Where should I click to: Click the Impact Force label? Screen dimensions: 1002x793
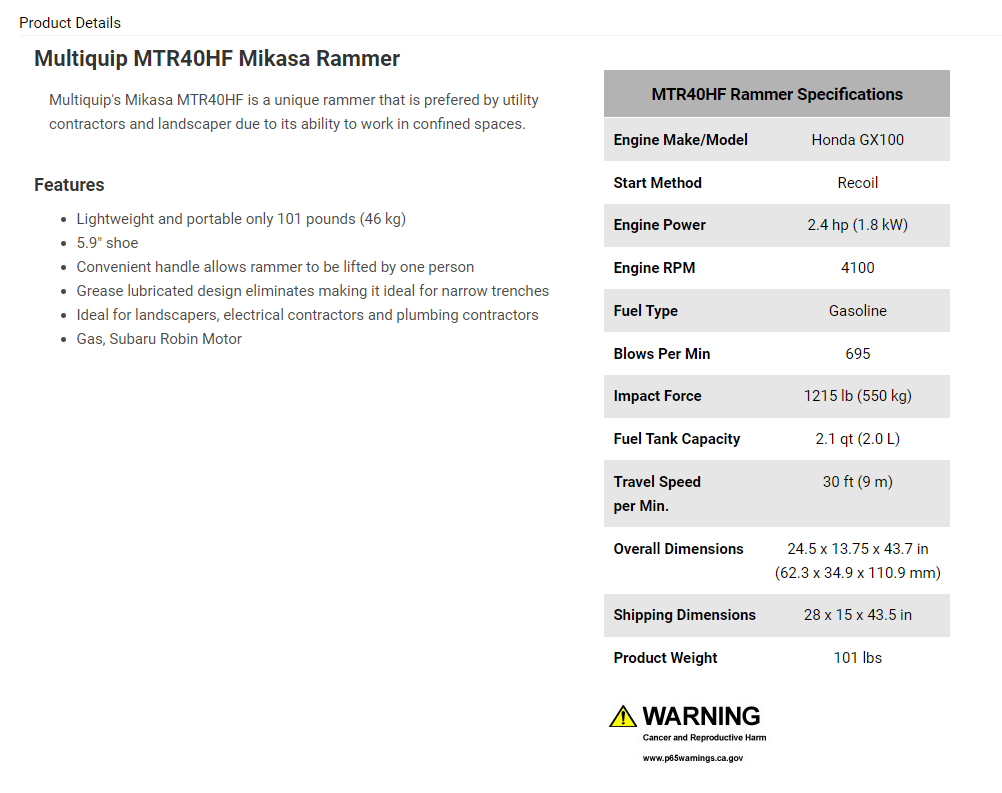click(x=657, y=396)
